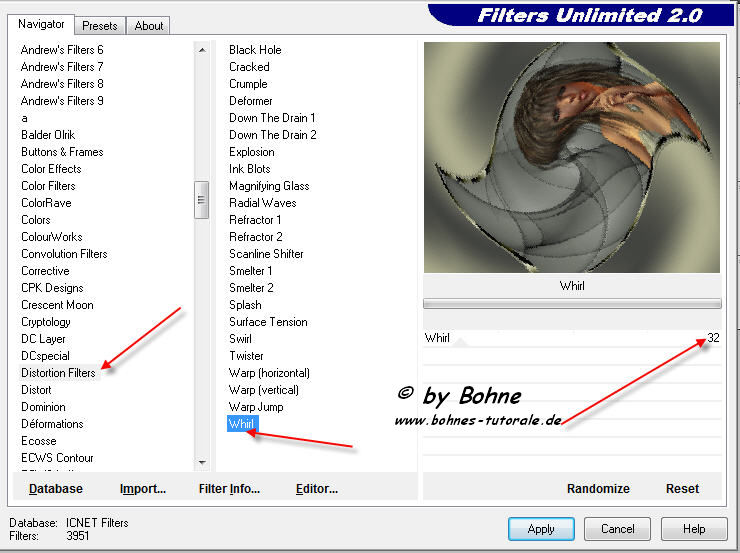The image size is (740, 553).
Task: Click the whirl preview image
Action: 571,157
